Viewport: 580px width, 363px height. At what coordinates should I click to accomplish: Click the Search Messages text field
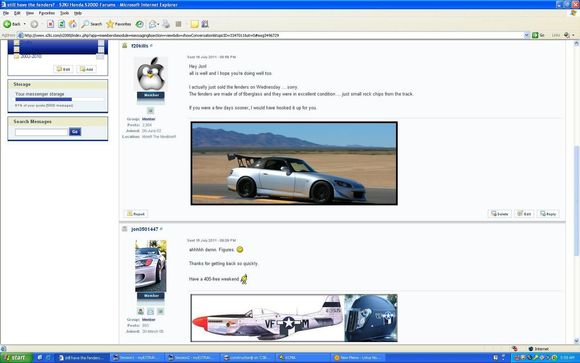(41, 132)
